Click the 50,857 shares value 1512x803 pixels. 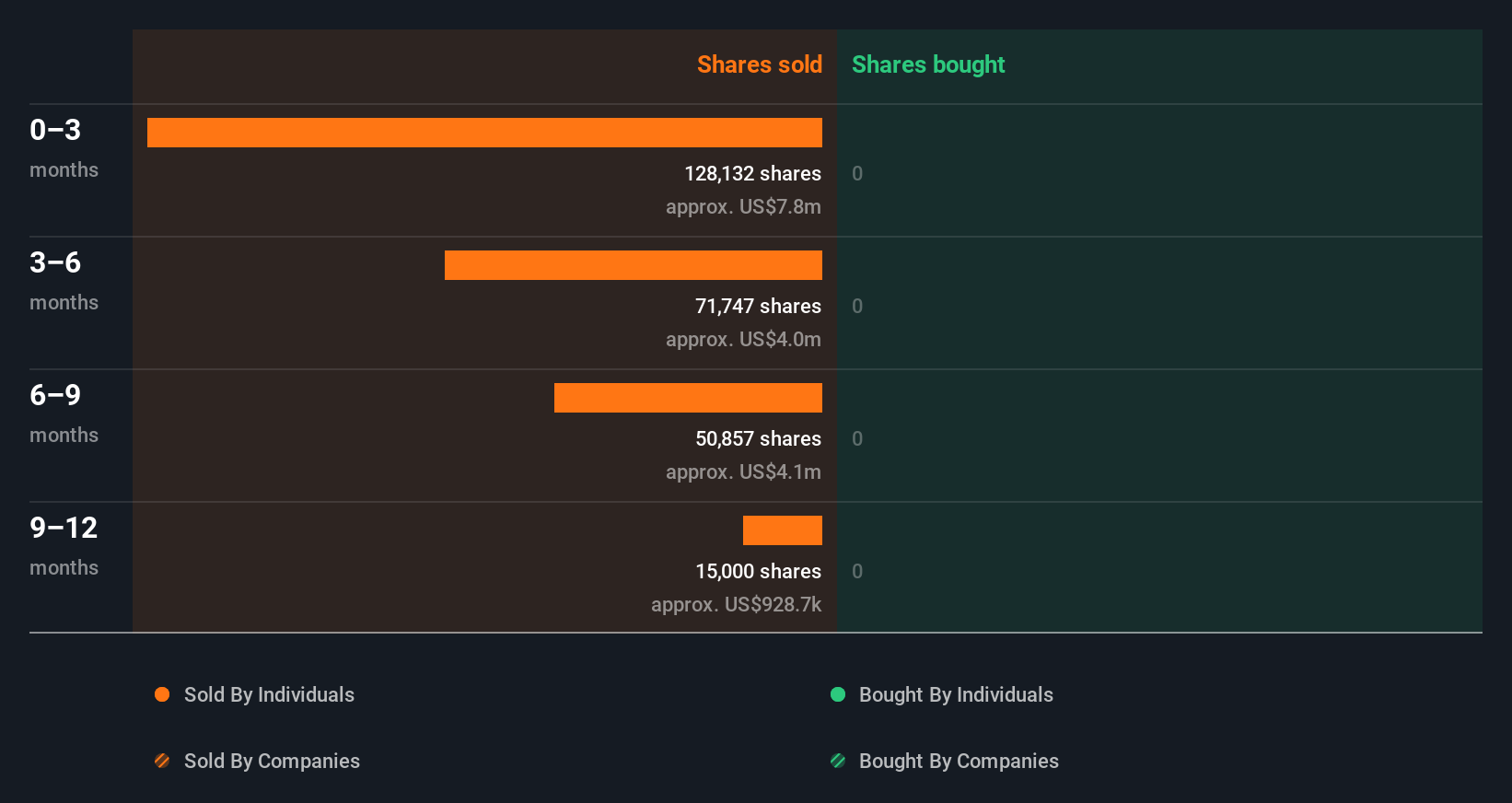758,438
